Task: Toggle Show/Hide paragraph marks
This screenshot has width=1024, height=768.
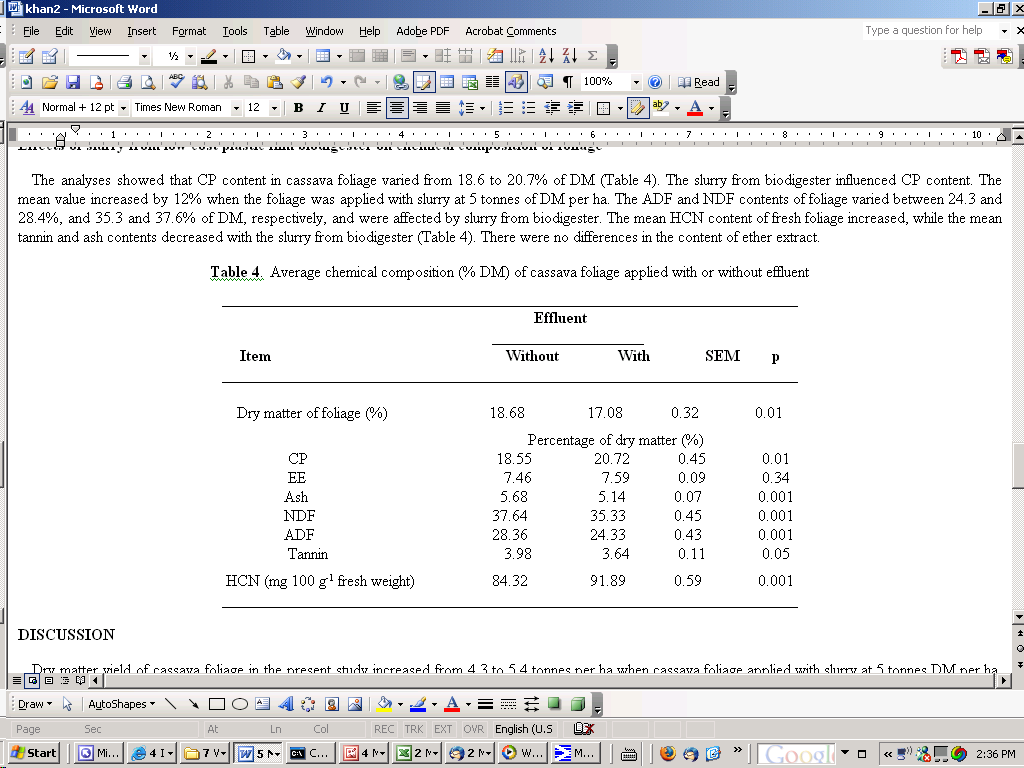Action: click(x=568, y=82)
